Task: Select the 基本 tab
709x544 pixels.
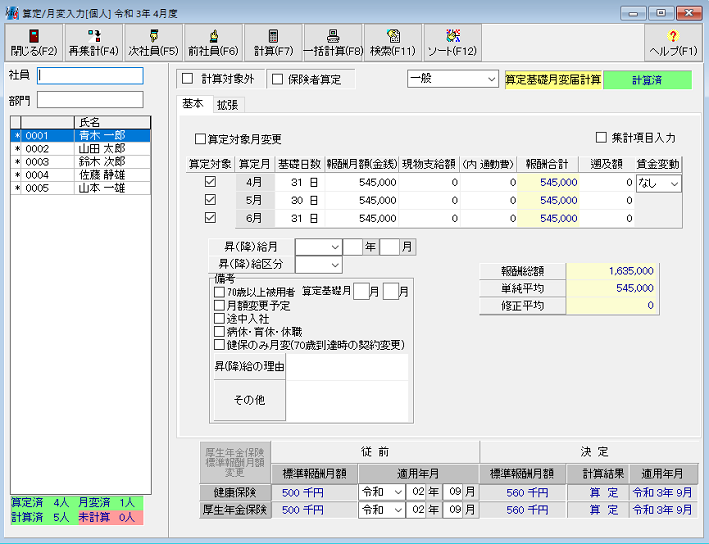Action: 193,104
